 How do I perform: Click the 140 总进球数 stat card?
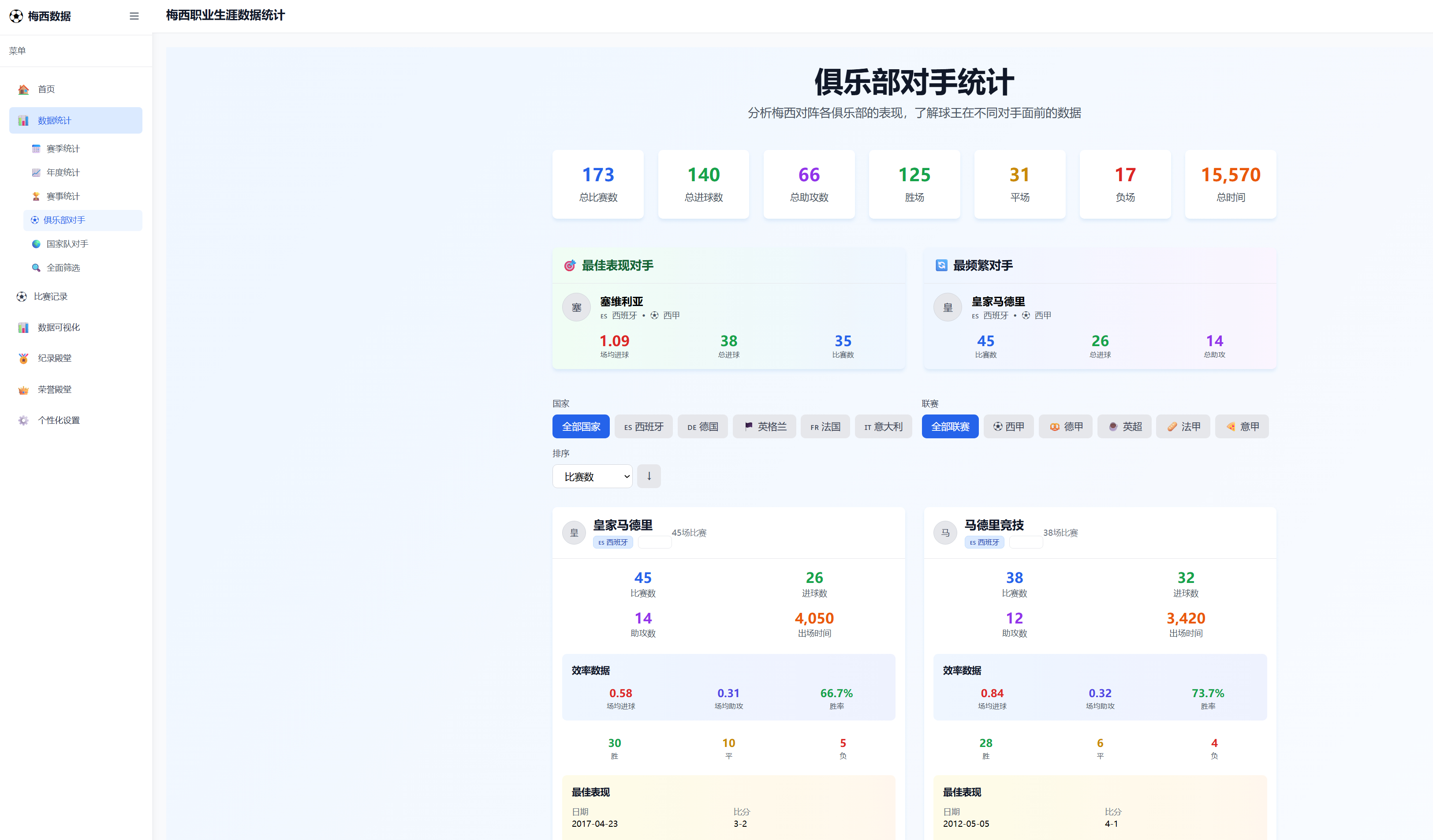tap(703, 184)
